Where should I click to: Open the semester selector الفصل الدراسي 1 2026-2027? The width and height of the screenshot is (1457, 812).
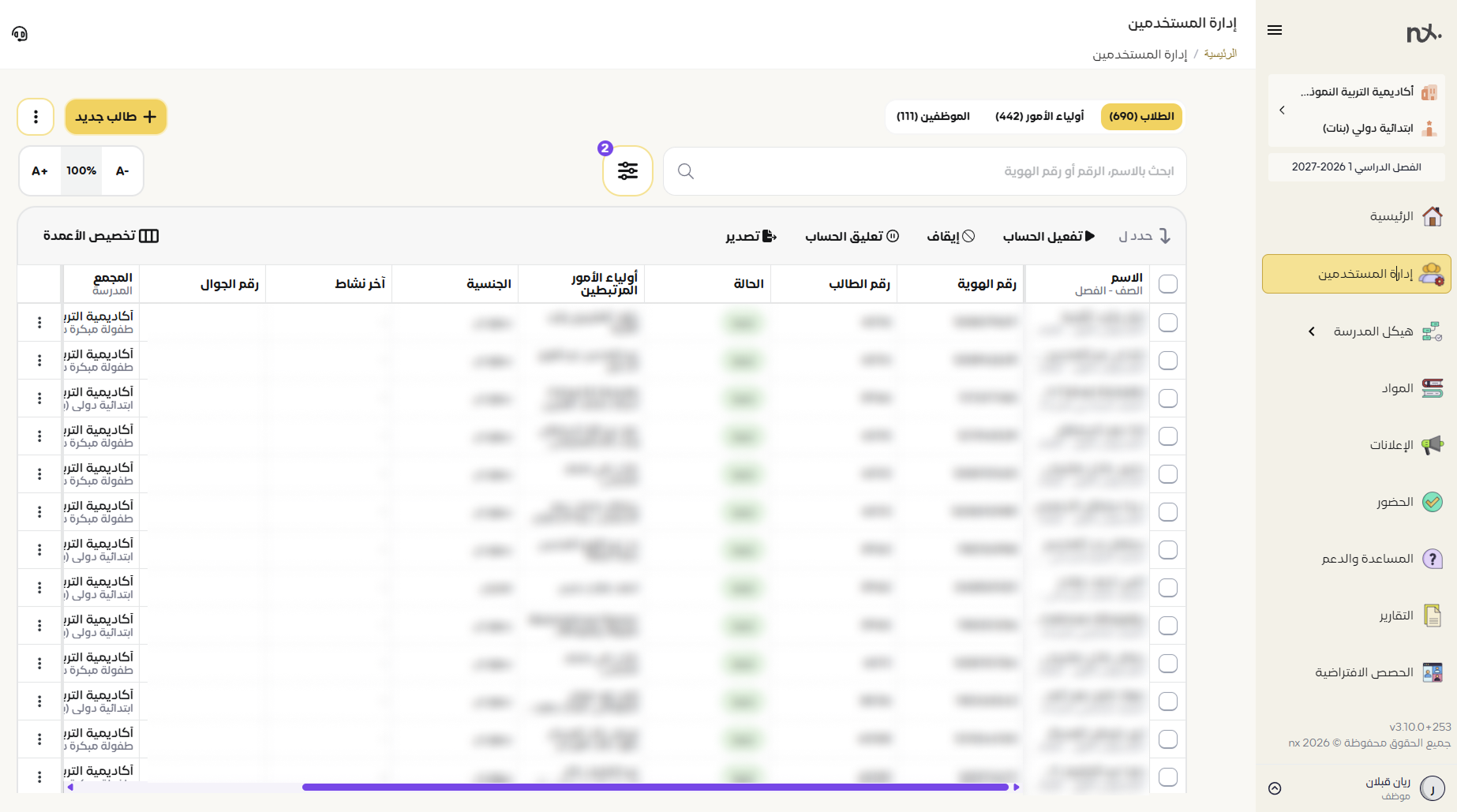pyautogui.click(x=1356, y=167)
